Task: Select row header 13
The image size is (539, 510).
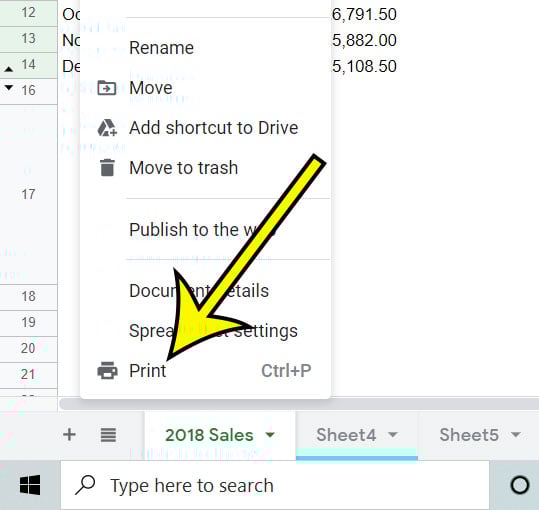Action: (29, 39)
